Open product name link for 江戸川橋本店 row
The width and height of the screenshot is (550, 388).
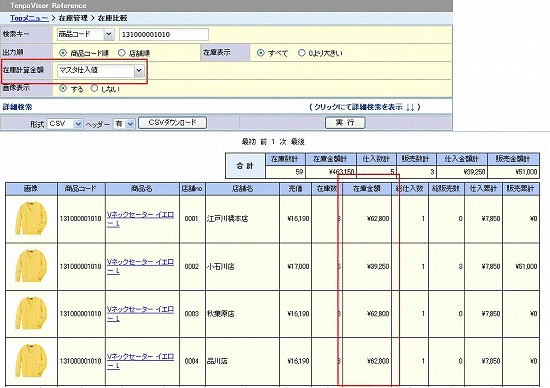[140, 219]
